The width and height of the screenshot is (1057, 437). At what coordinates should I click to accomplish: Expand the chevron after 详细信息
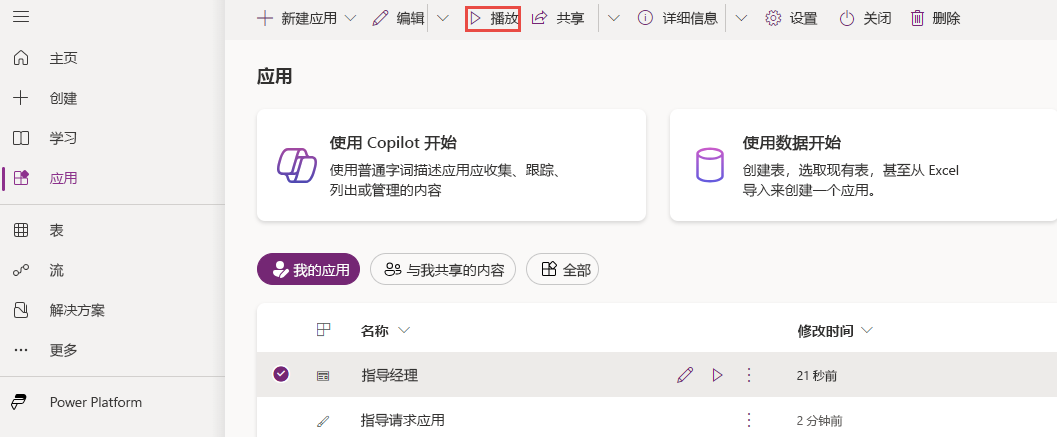tap(742, 18)
